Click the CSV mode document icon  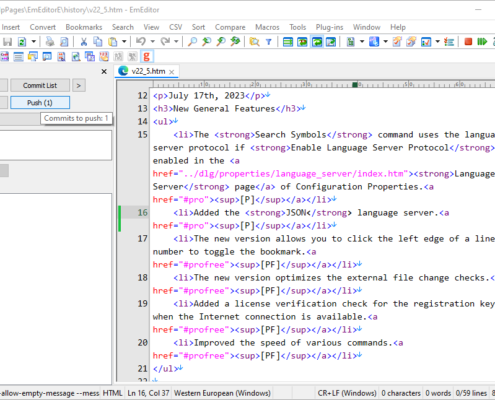(x=350, y=42)
